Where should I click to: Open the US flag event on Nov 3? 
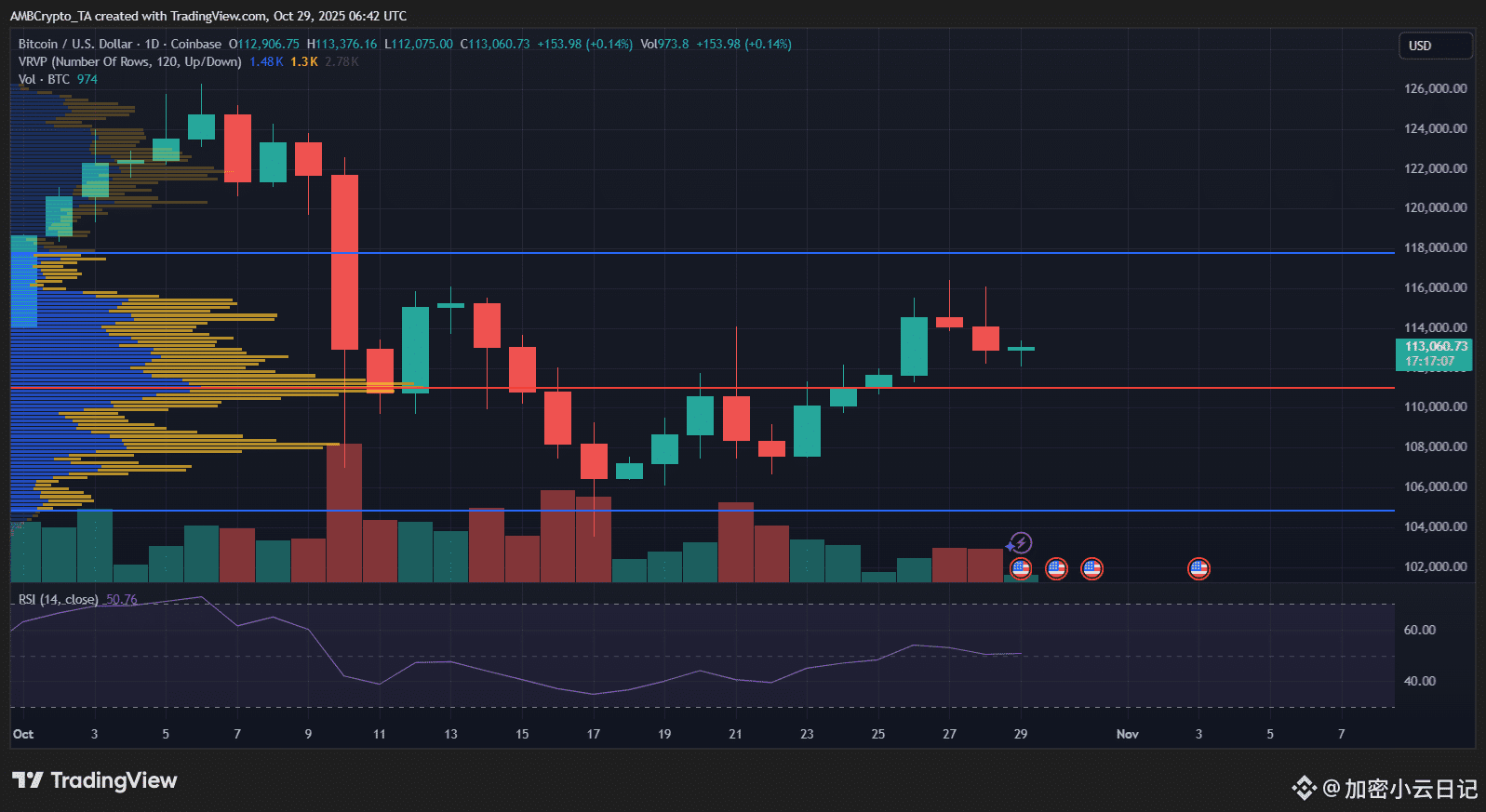point(1198,568)
